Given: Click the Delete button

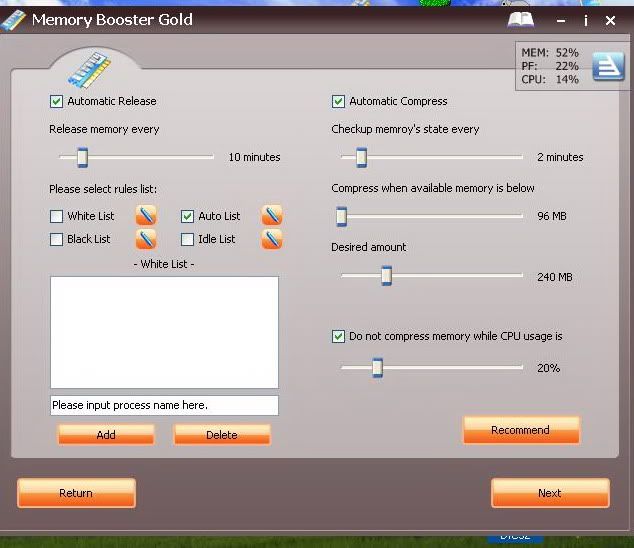Looking at the screenshot, I should point(222,435).
